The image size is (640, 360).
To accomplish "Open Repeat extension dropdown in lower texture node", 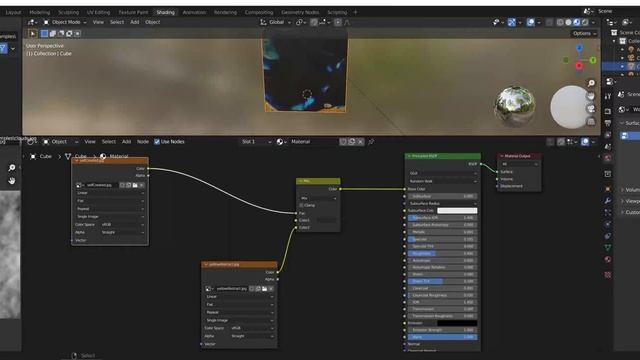I will coord(239,312).
